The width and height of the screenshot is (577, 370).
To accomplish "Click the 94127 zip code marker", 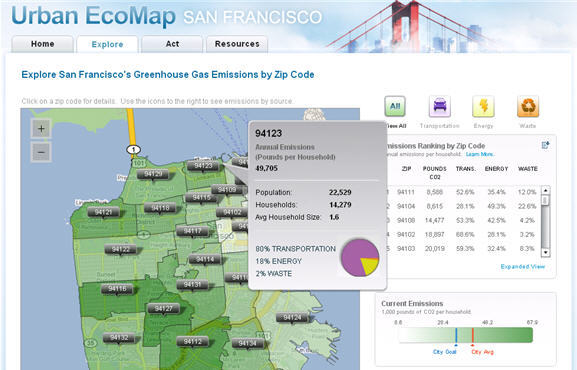I will tap(163, 309).
